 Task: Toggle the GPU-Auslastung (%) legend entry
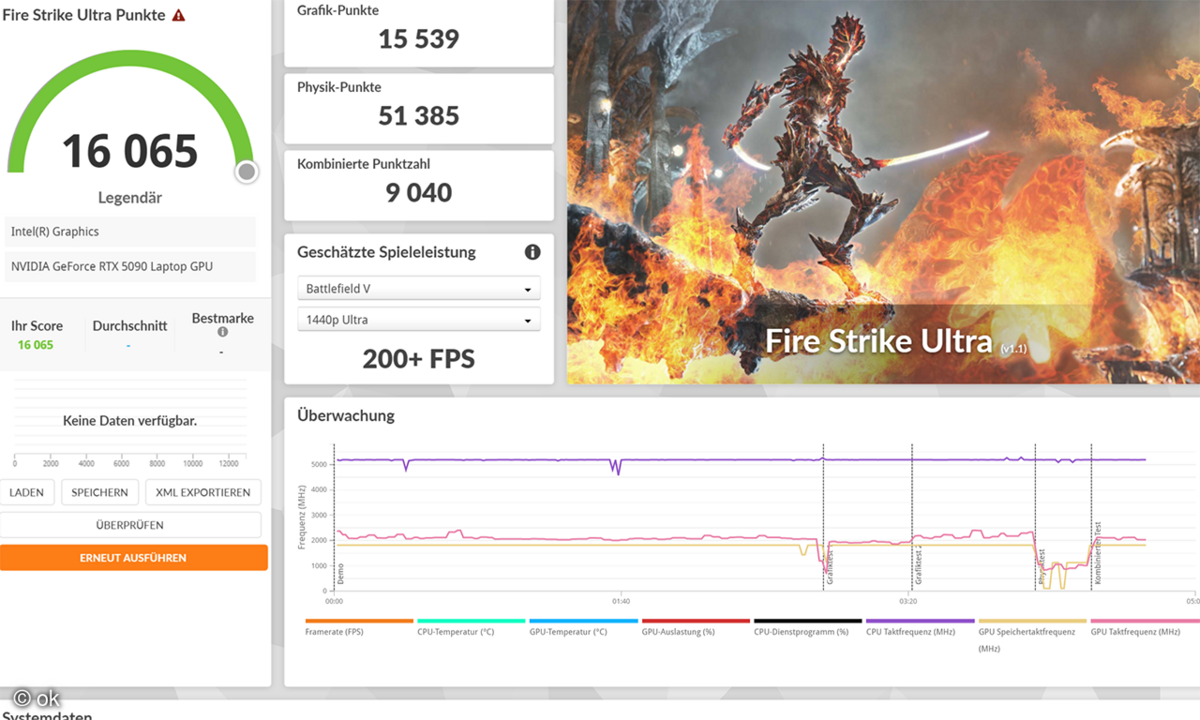tap(695, 628)
